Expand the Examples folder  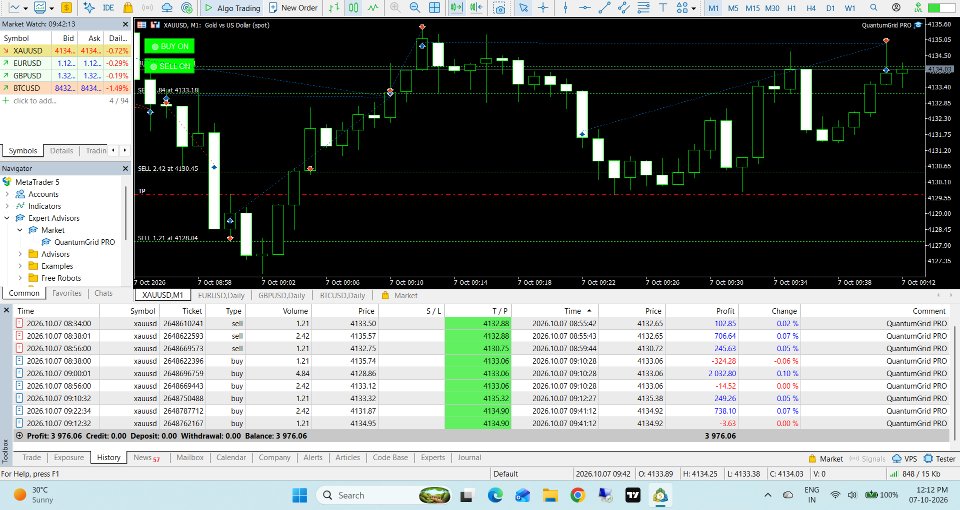click(20, 266)
